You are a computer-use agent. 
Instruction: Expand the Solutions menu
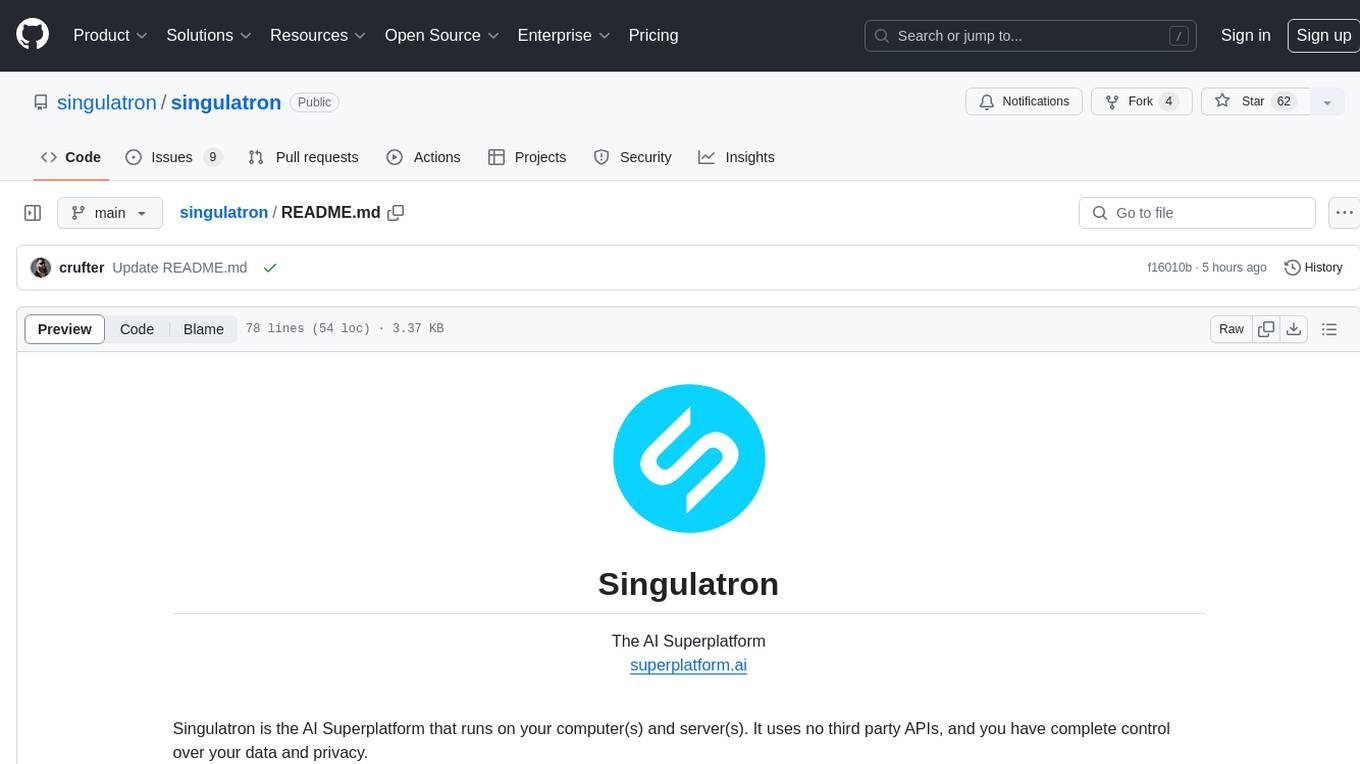coord(208,35)
